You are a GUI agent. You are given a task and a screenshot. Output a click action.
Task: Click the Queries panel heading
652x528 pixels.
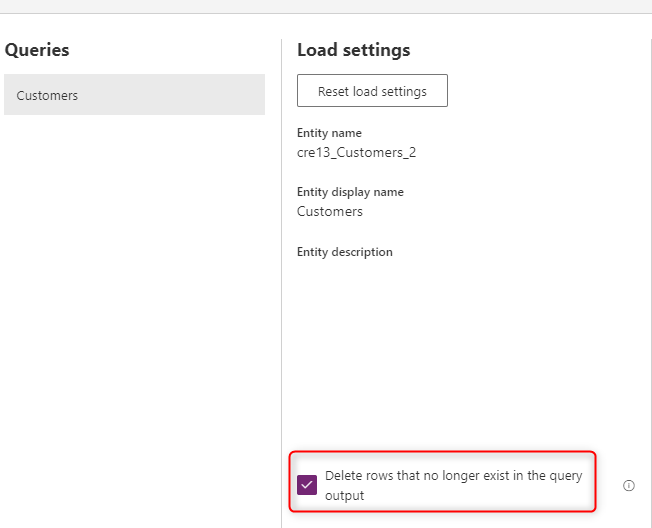tap(37, 50)
